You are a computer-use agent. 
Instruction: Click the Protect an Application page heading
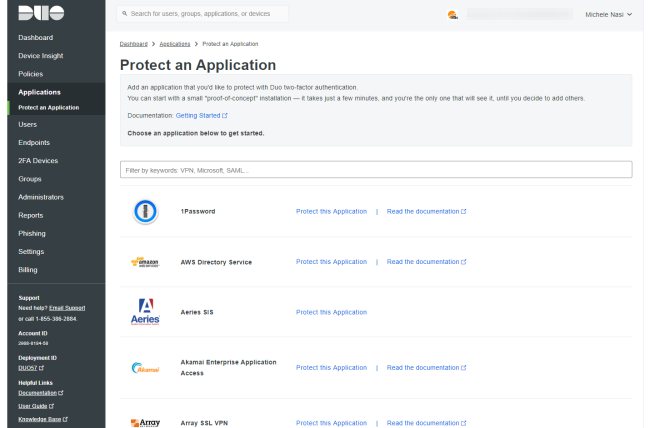click(x=198, y=65)
